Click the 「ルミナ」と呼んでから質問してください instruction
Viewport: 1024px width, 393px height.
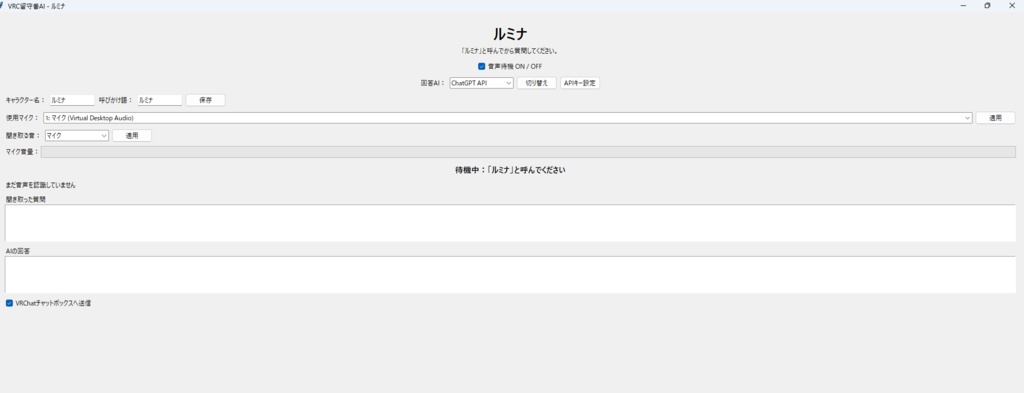[x=510, y=51]
